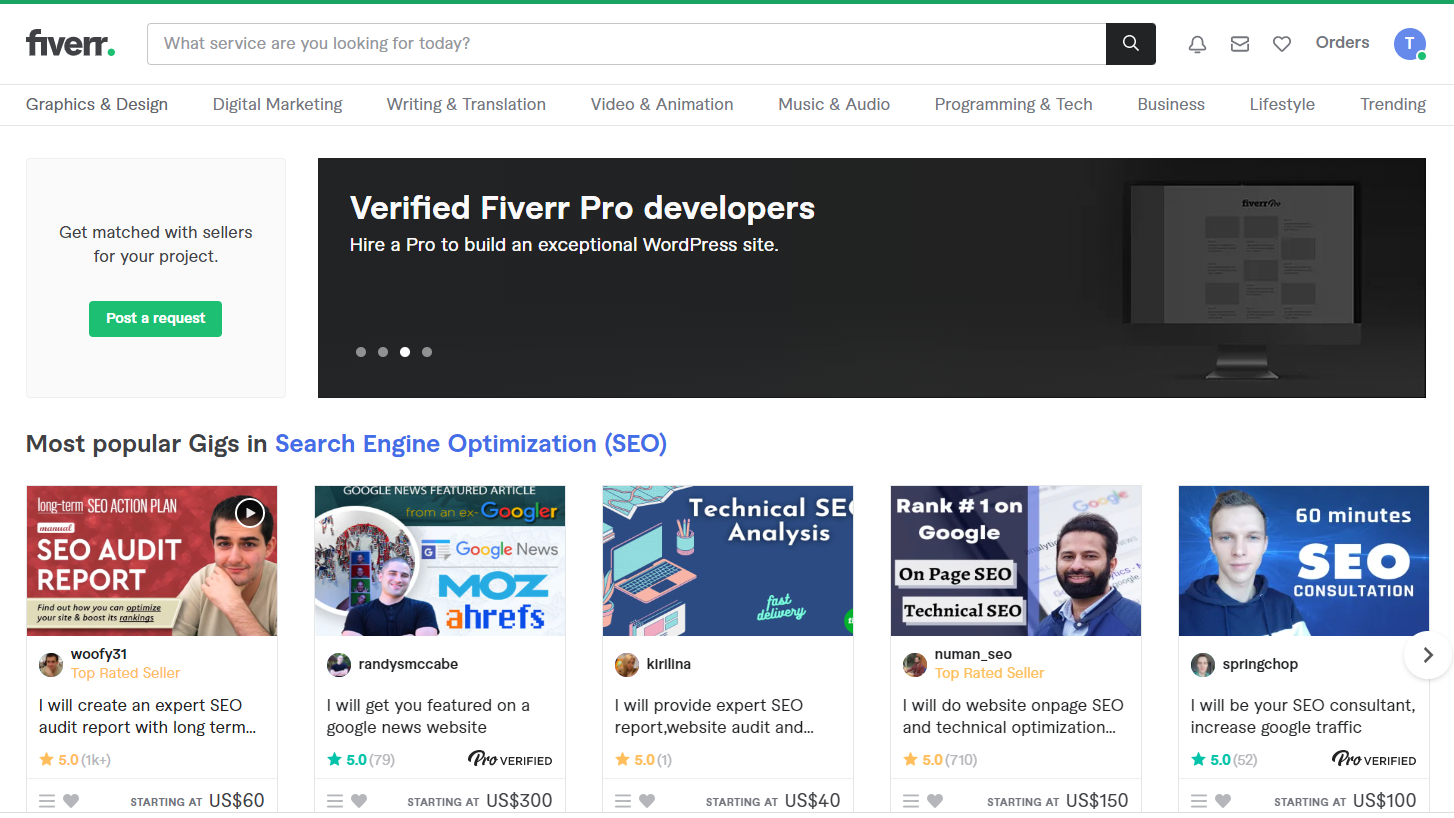Image resolution: width=1454 pixels, height=818 pixels.
Task: Open 'I will get you featured on a google news' title
Action: click(x=429, y=716)
